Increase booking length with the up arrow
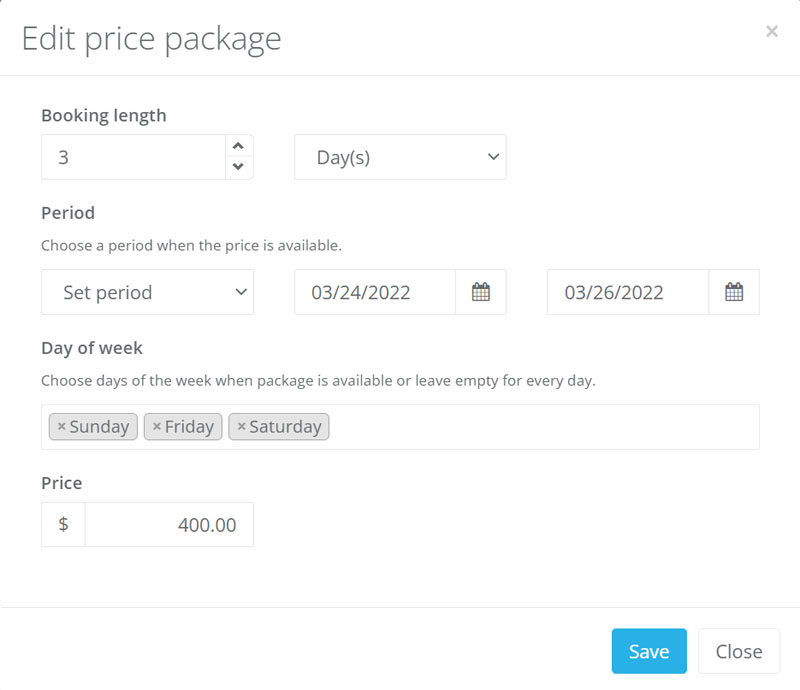This screenshot has height=690, width=800. [x=238, y=146]
